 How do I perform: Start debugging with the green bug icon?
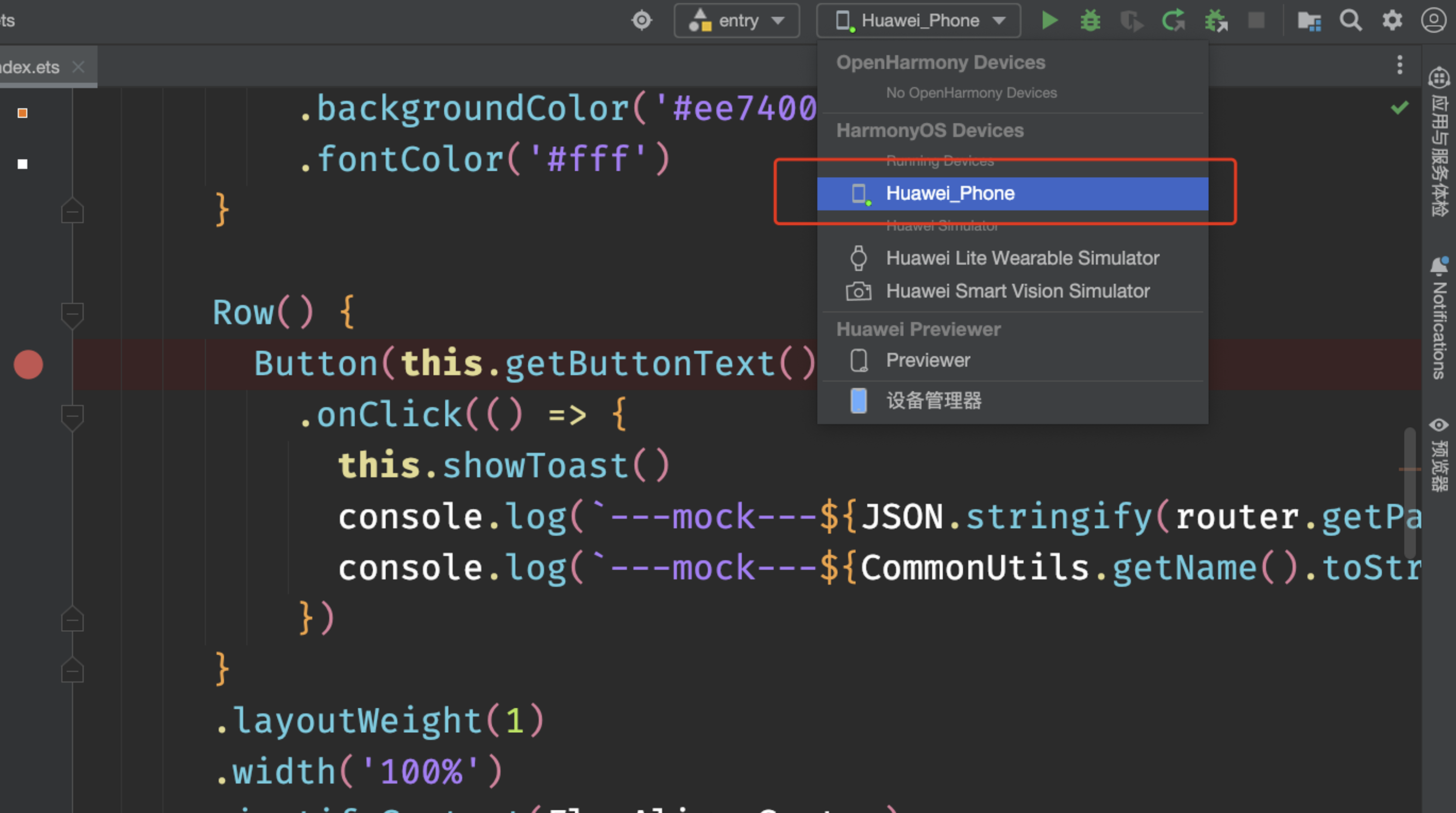(1090, 20)
